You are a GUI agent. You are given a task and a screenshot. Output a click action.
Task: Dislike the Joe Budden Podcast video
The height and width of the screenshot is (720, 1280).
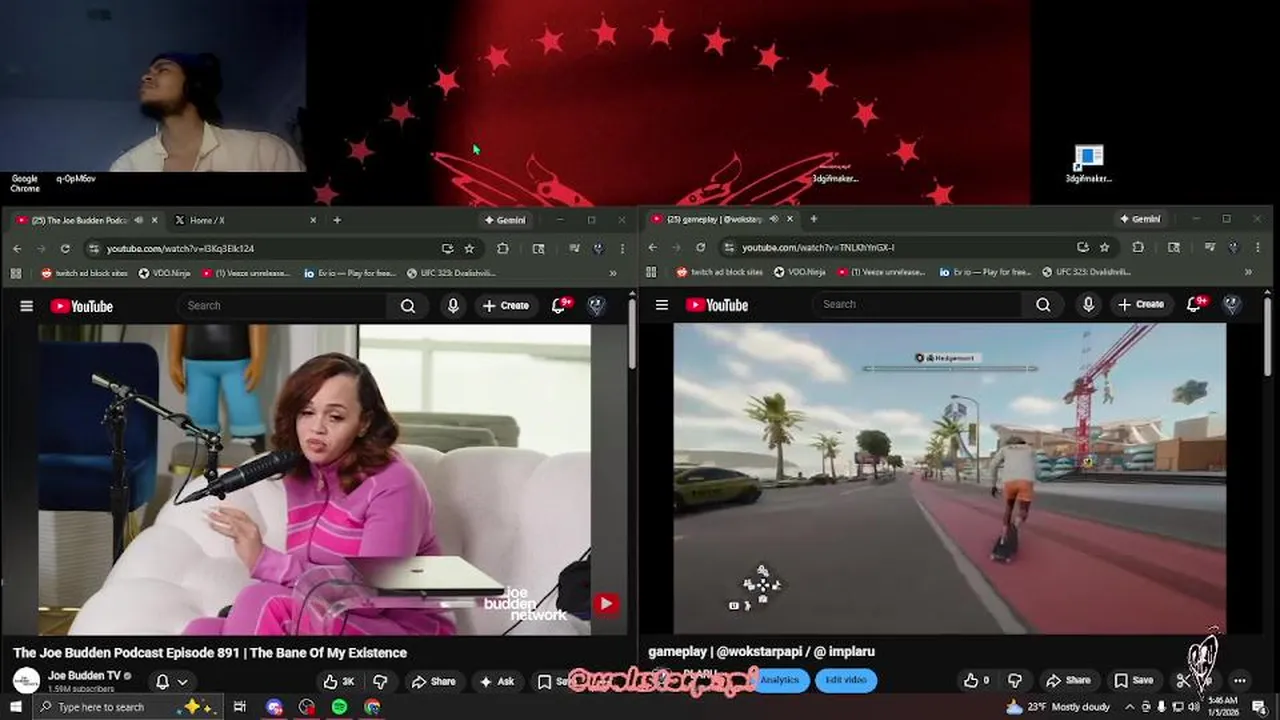[380, 681]
